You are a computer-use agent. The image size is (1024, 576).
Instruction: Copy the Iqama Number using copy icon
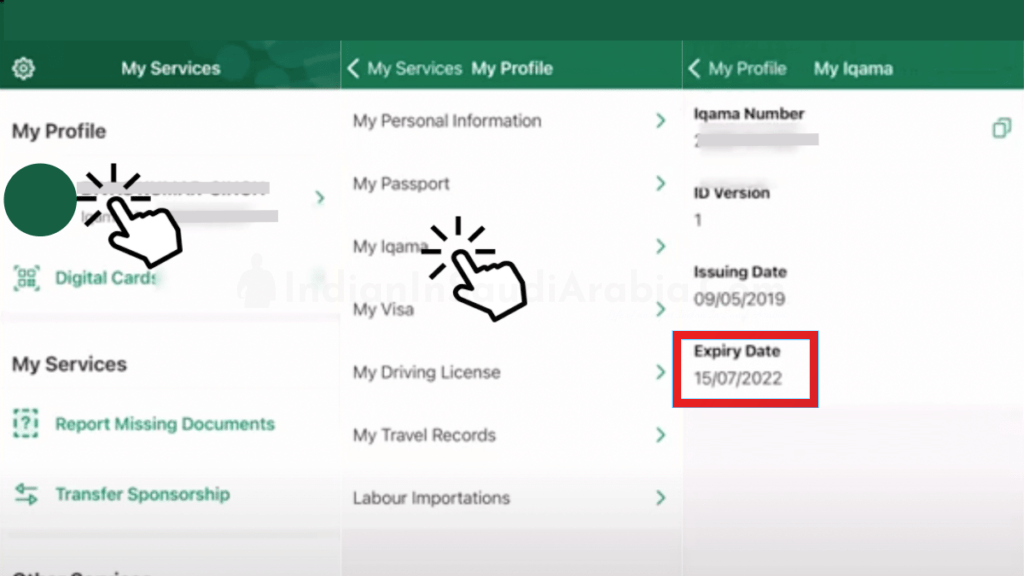[1001, 128]
